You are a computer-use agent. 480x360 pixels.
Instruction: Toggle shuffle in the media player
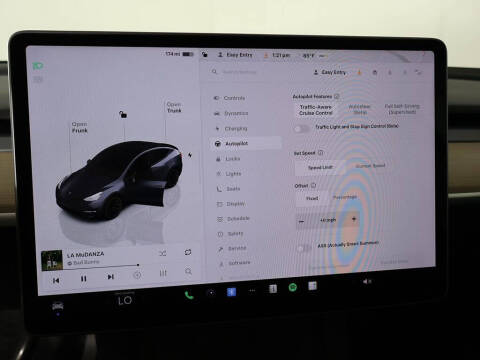coord(162,254)
